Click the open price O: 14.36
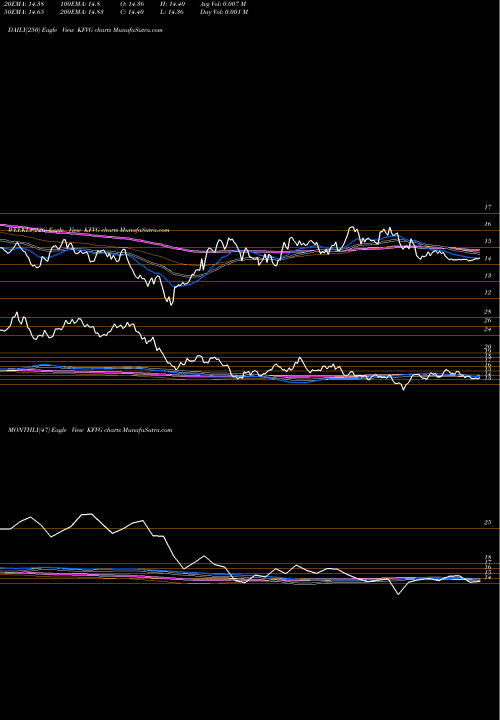 tap(133, 4)
